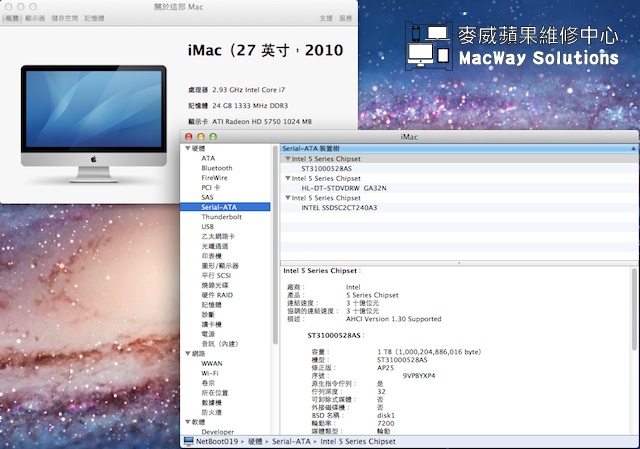
Task: Select 乙太網路卡 in the sidebar
Action: 218,236
